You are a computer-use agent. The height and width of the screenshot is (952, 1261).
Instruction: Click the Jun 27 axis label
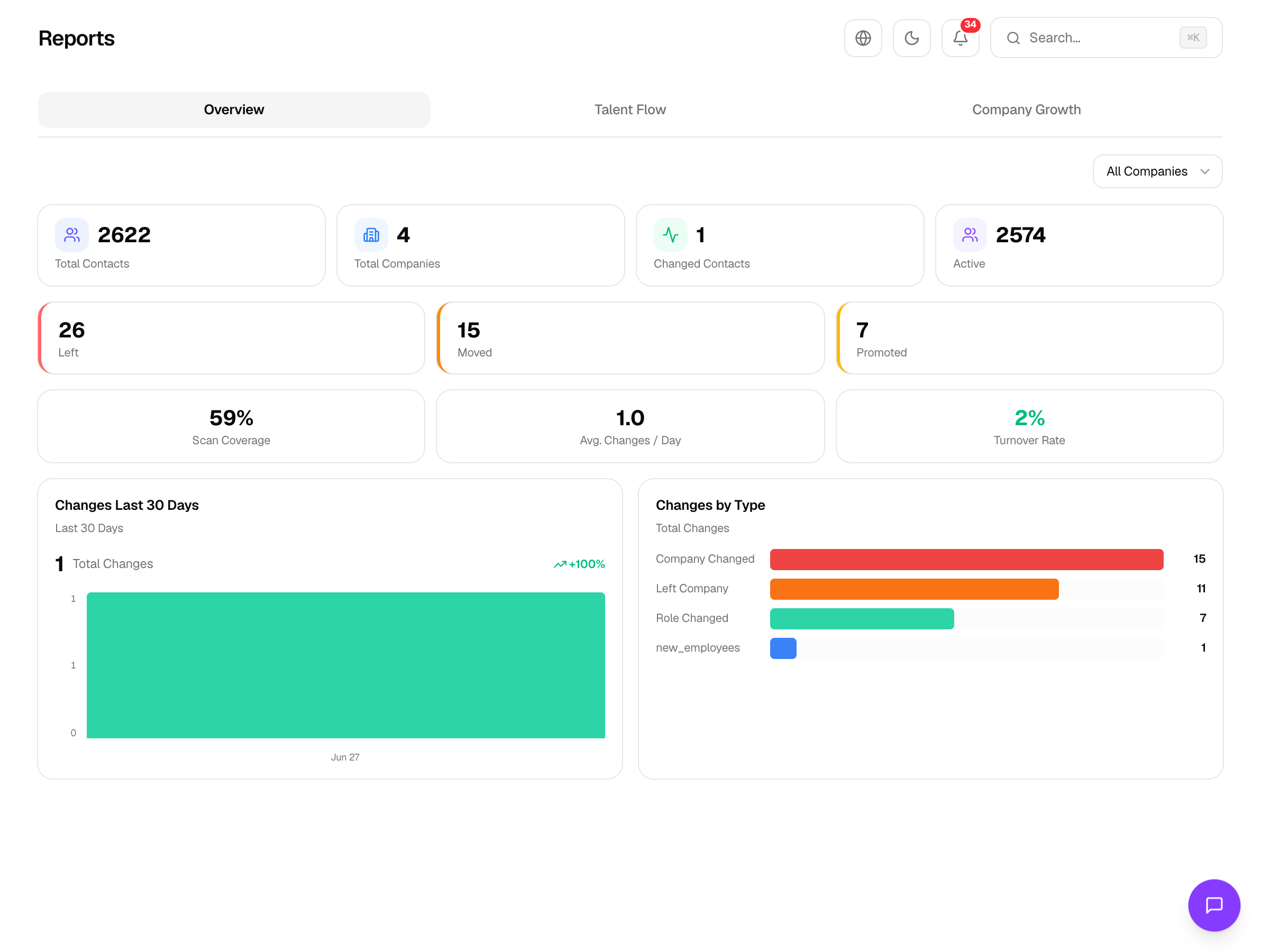(x=345, y=757)
